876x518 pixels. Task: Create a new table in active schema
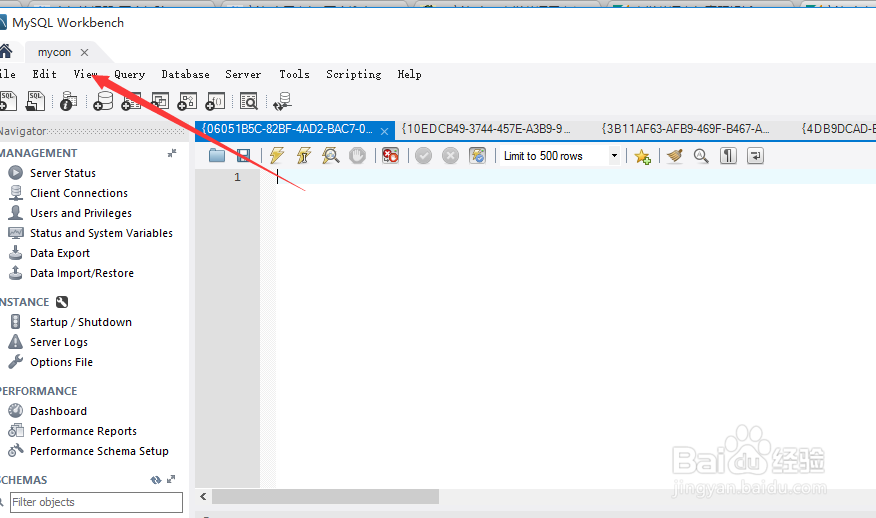point(131,101)
